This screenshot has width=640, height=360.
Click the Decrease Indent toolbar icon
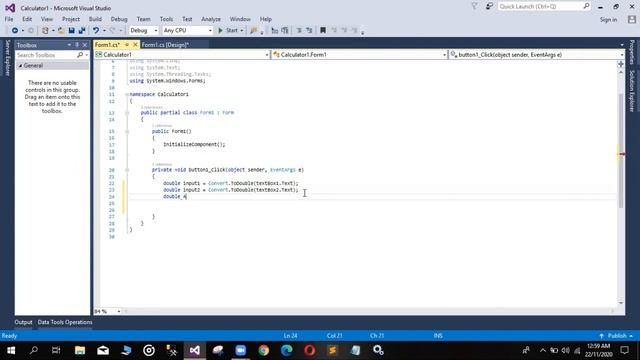[299, 31]
